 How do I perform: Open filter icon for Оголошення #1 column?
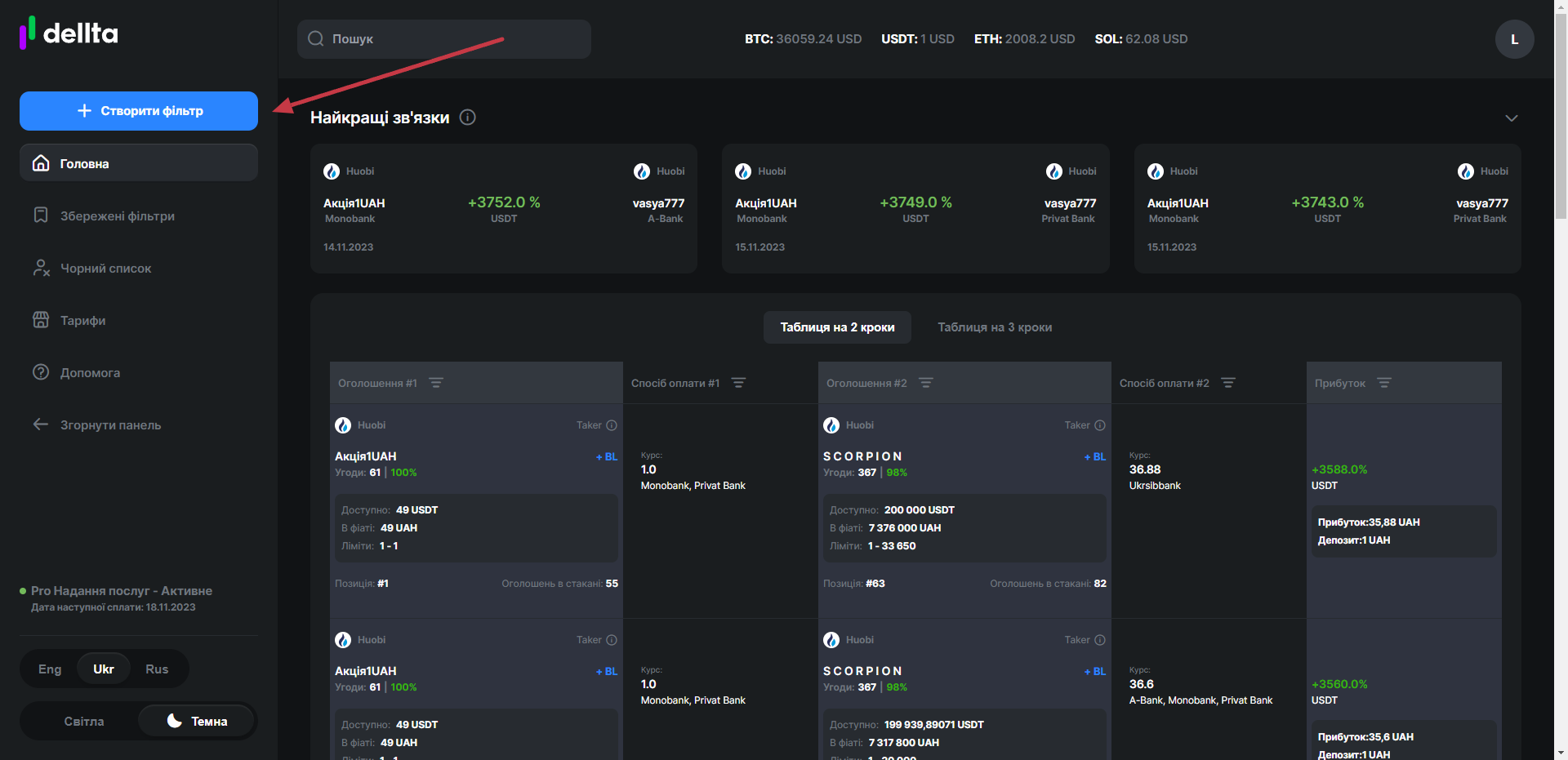(x=436, y=383)
